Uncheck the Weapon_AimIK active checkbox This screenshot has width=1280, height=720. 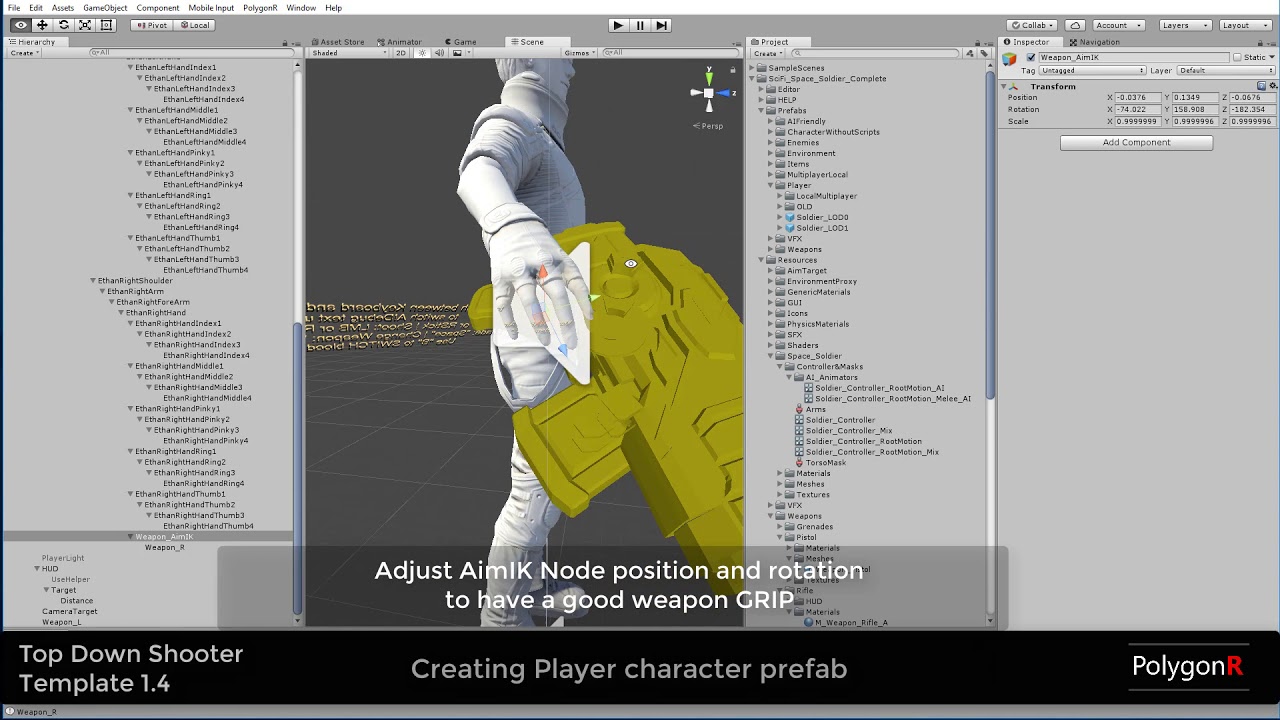tap(1031, 57)
